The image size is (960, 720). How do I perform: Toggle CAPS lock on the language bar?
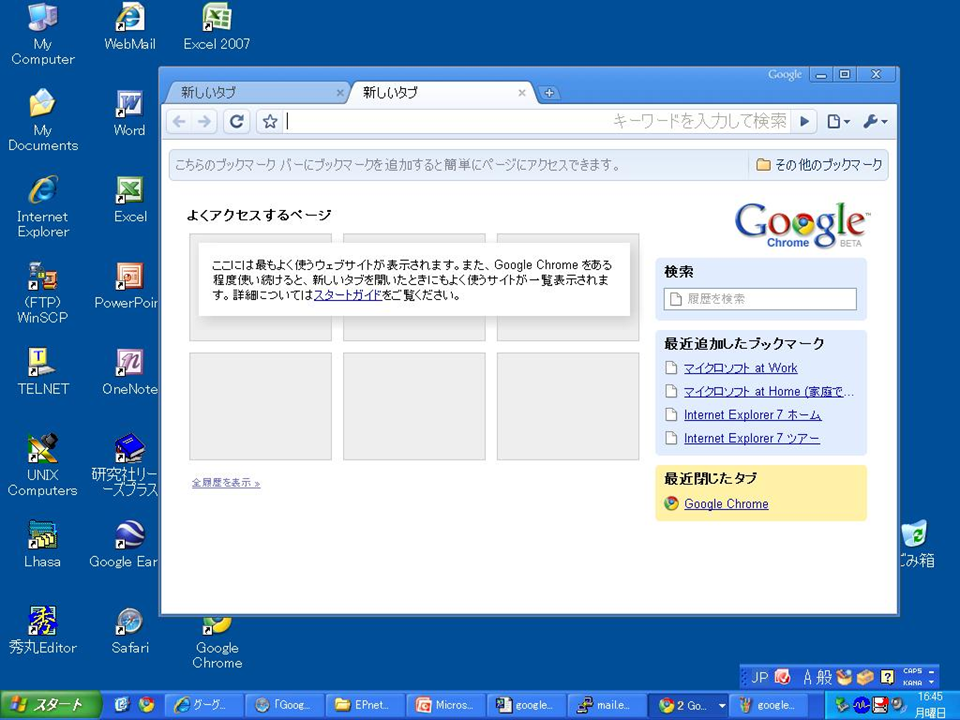click(x=912, y=671)
